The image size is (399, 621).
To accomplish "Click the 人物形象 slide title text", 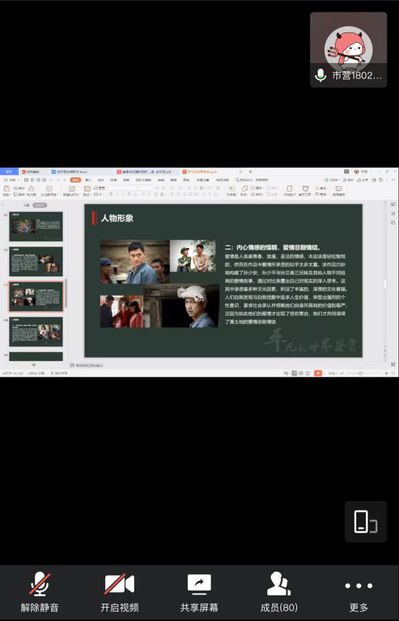I will pos(117,218).
